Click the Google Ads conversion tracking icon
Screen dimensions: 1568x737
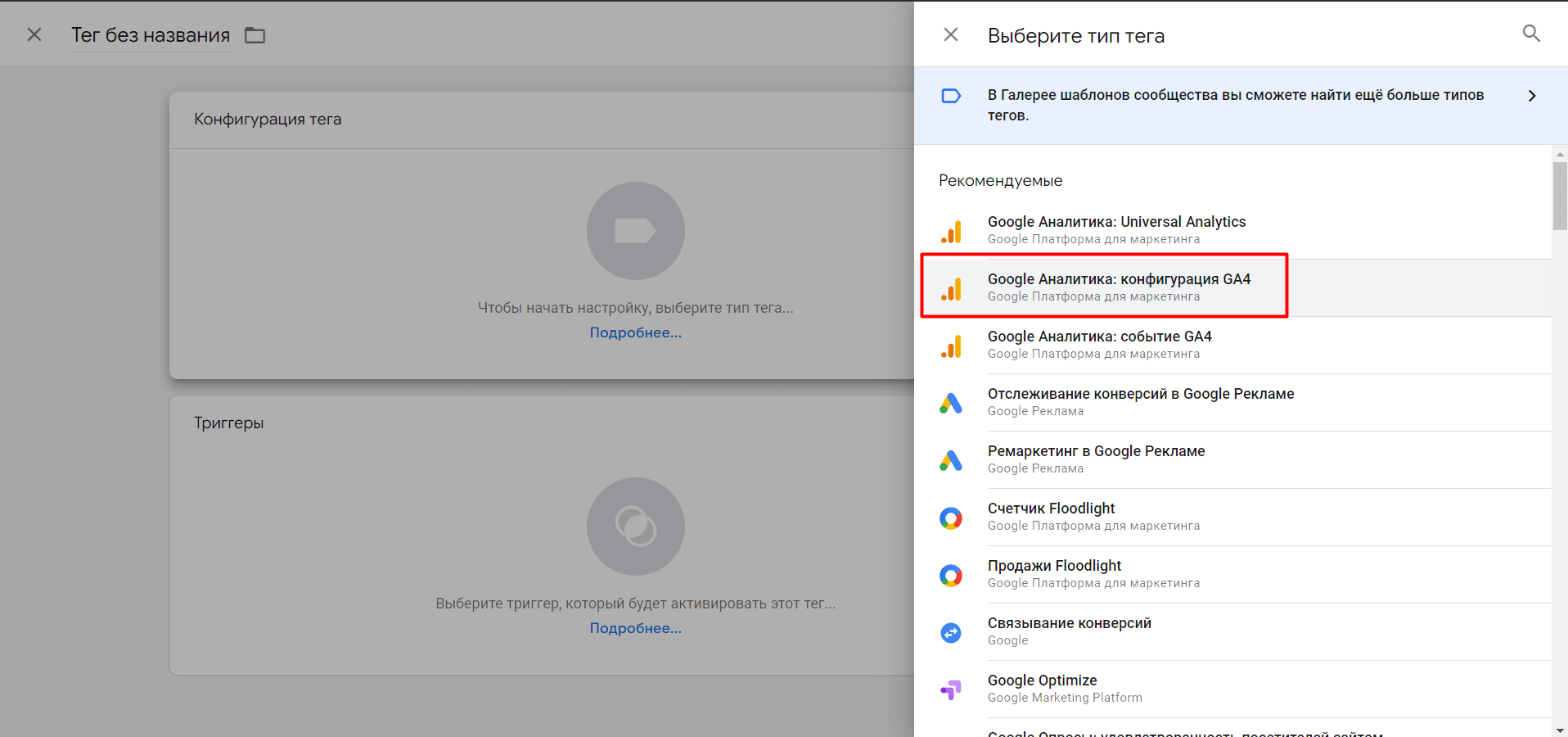click(x=951, y=404)
